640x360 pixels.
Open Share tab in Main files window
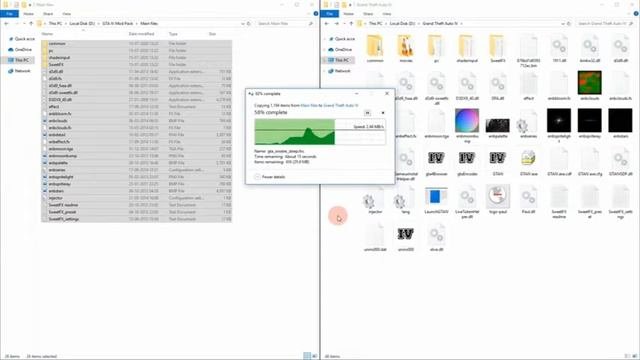tap(48, 14)
